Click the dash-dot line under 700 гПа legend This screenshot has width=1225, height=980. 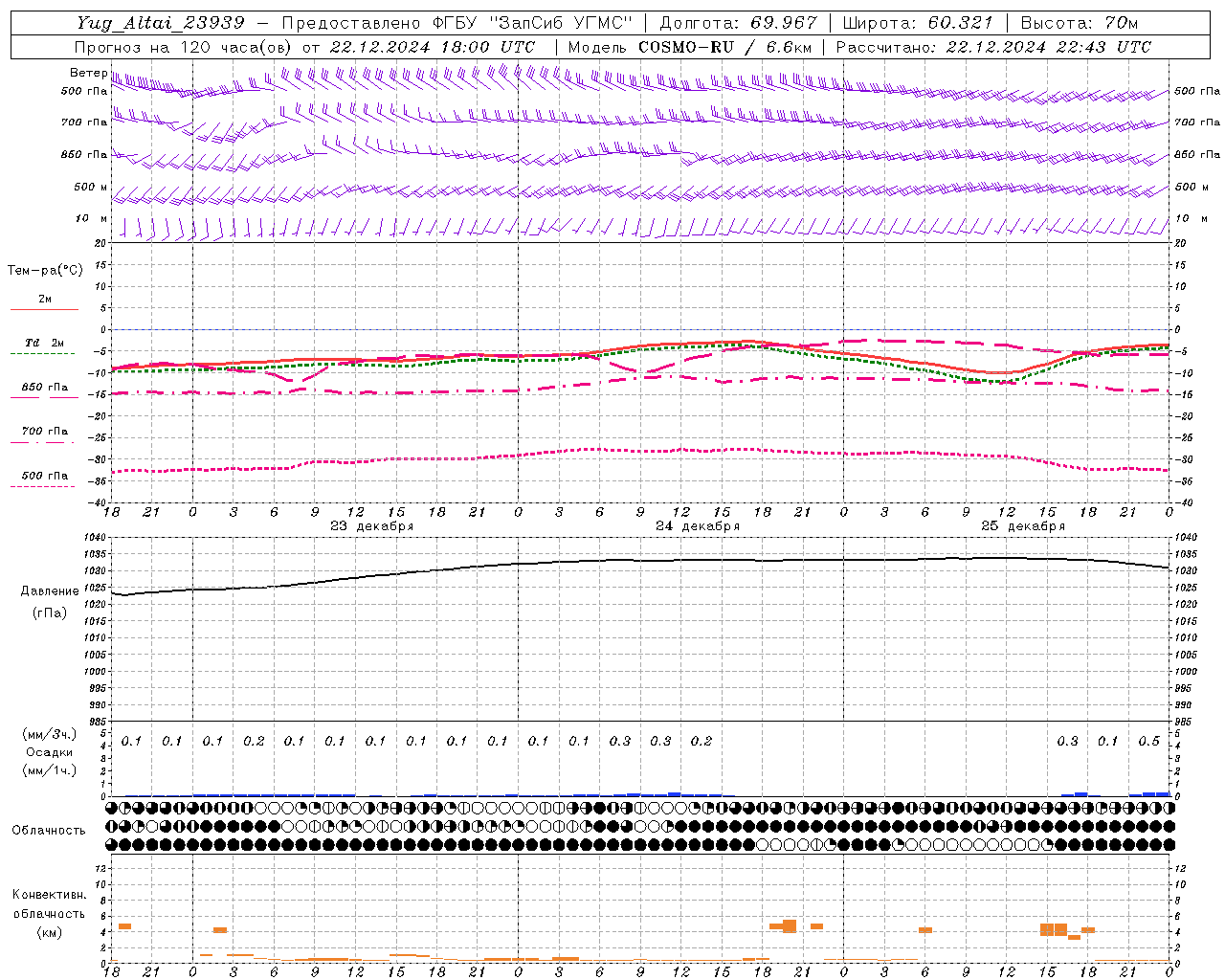coord(43,442)
